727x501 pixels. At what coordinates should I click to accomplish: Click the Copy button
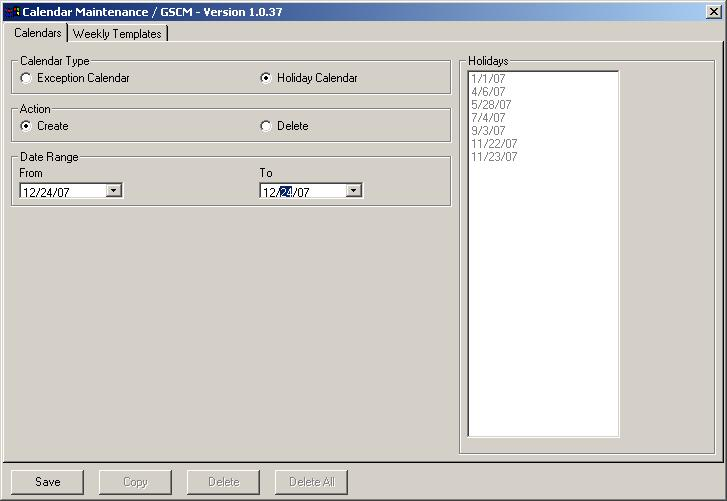tap(135, 482)
